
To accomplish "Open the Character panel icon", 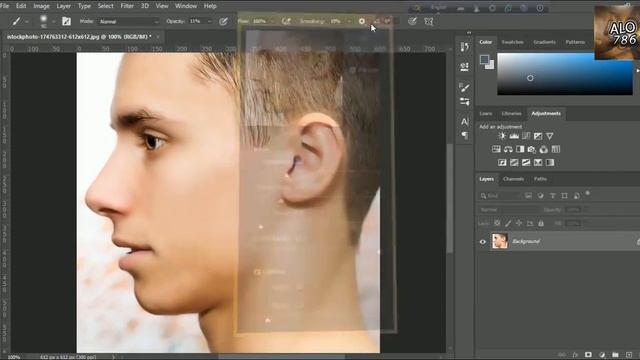I will pyautogui.click(x=464, y=122).
